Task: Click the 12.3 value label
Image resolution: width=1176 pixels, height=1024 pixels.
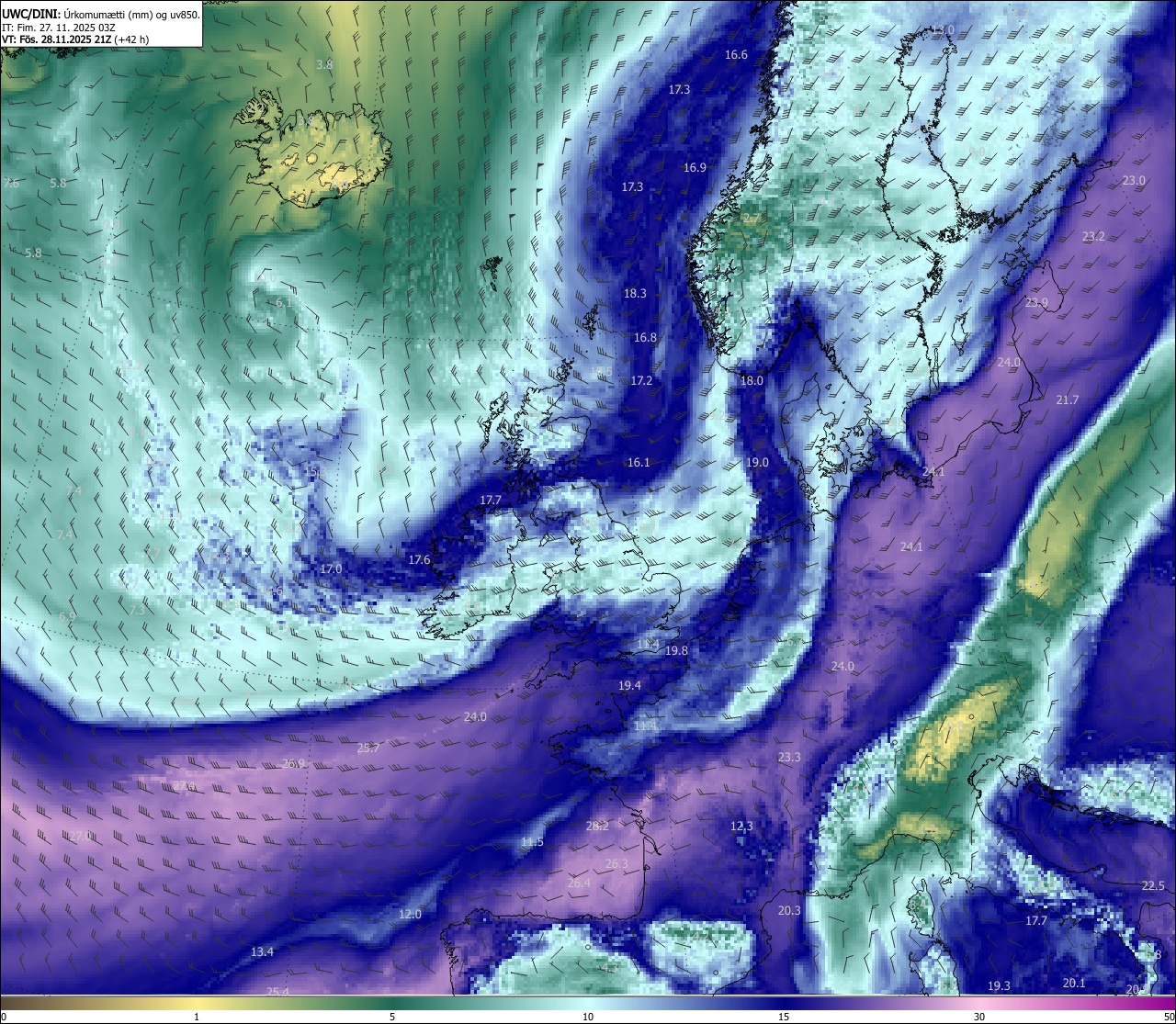Action: [x=741, y=827]
